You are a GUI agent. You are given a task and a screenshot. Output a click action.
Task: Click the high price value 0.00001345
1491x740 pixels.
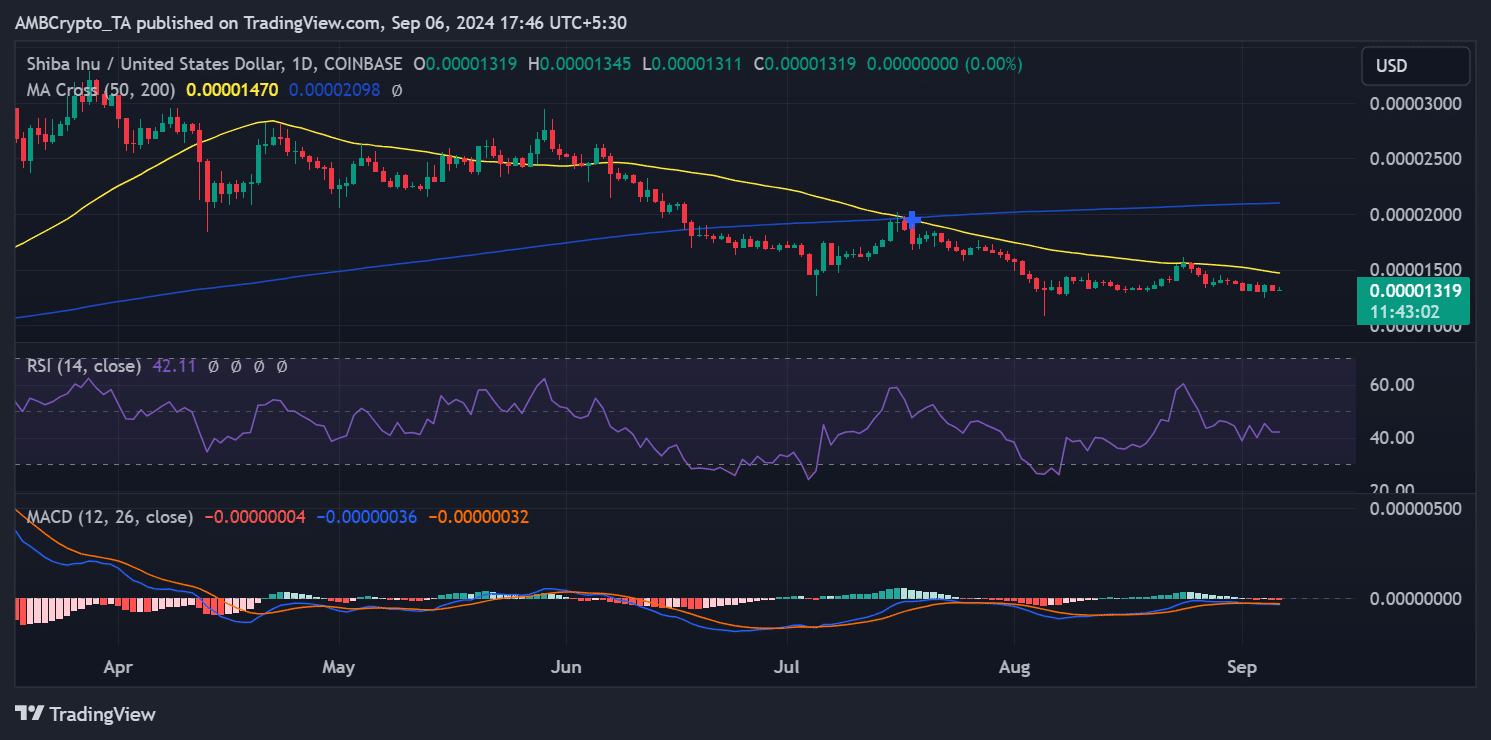[585, 64]
